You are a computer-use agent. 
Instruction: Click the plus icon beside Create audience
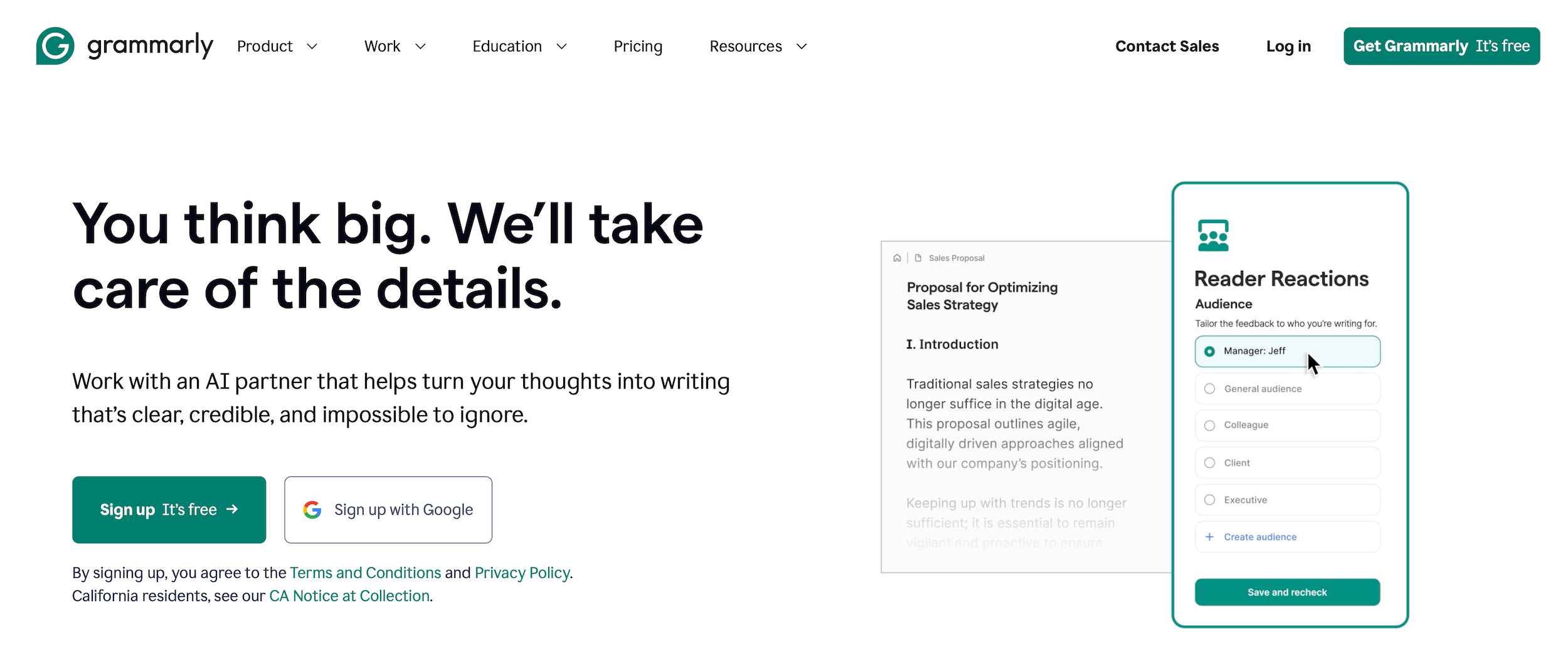(x=1209, y=537)
